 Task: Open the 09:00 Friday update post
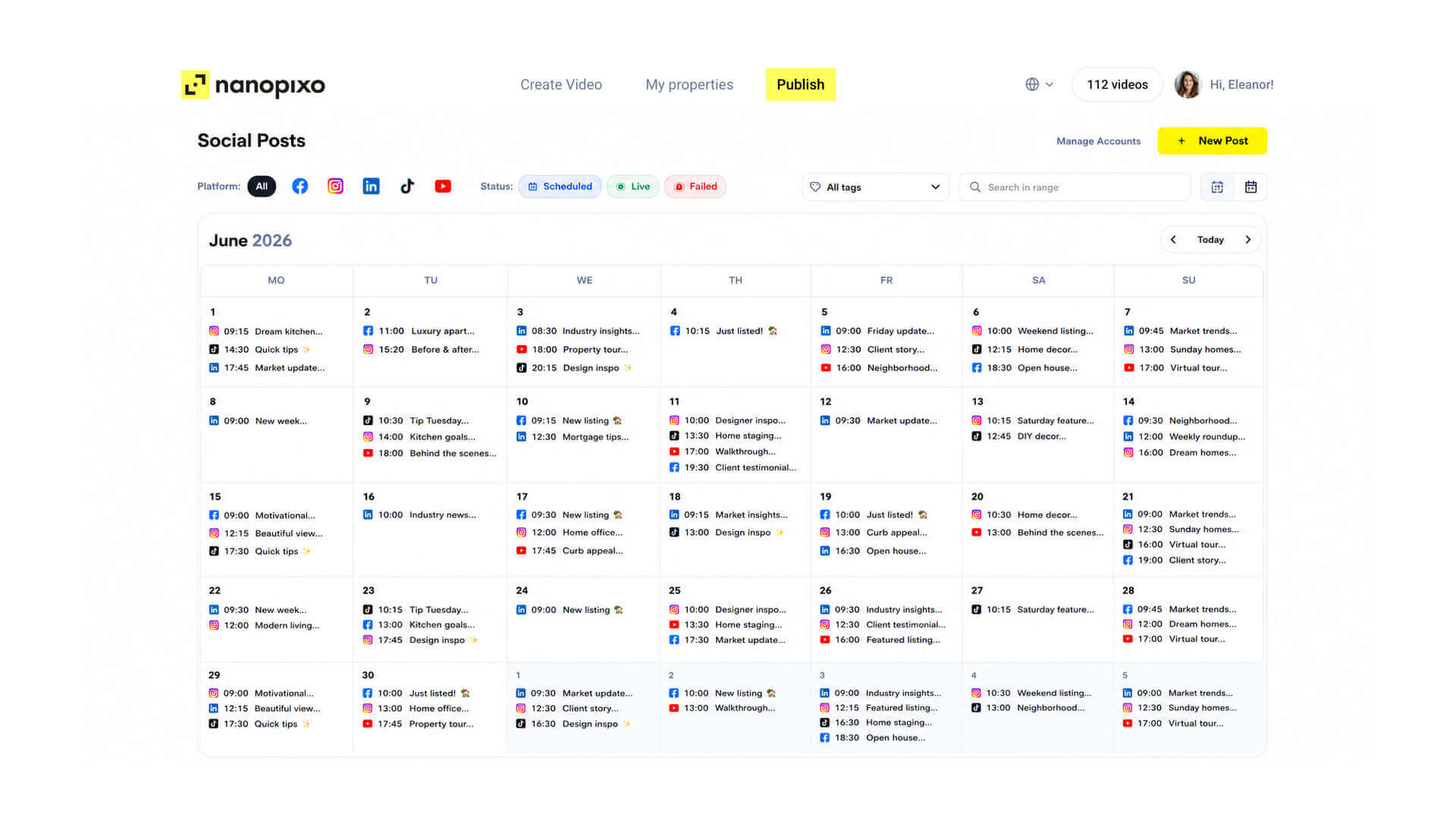pyautogui.click(x=877, y=331)
